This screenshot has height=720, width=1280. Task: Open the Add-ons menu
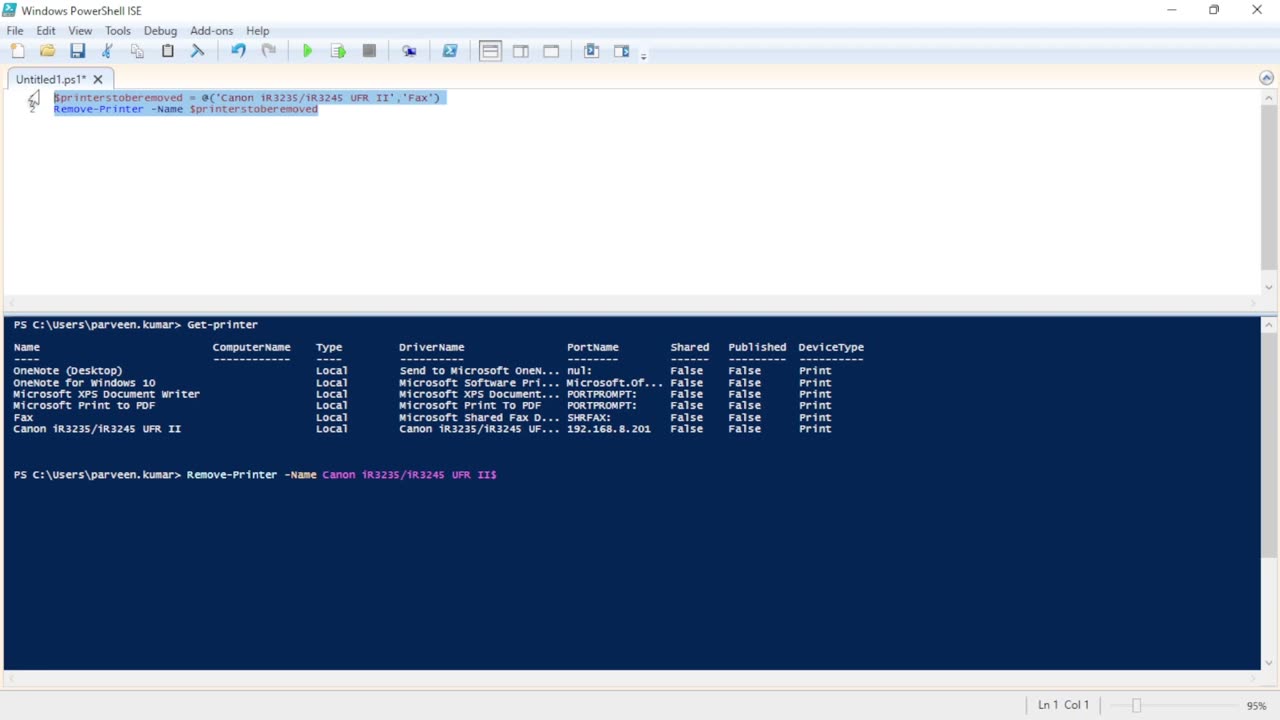(x=212, y=31)
